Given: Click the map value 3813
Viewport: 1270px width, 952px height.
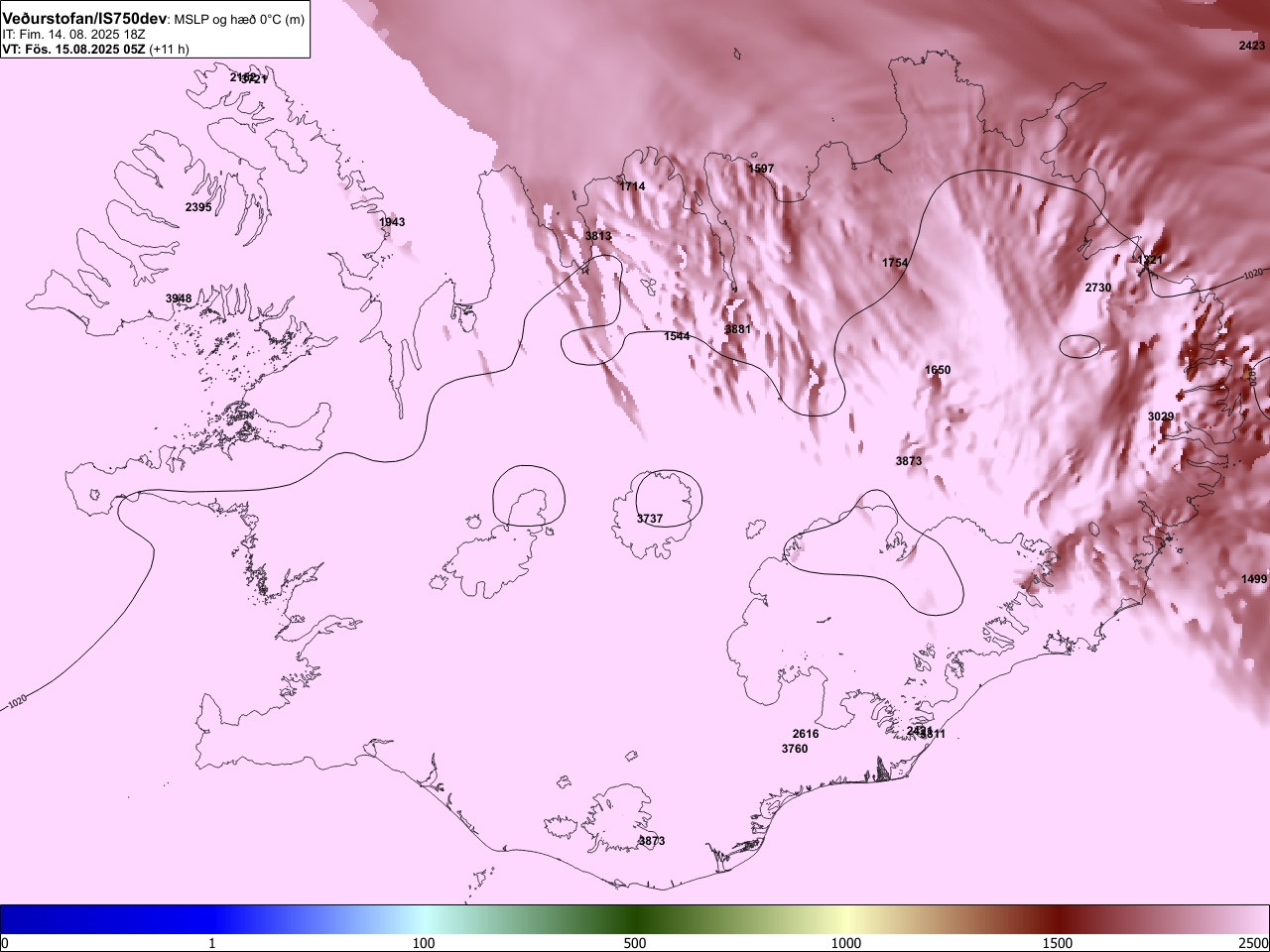Looking at the screenshot, I should [598, 236].
